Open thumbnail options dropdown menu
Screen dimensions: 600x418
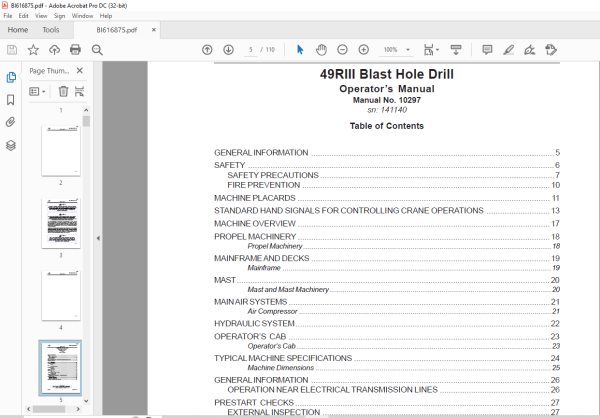point(37,91)
